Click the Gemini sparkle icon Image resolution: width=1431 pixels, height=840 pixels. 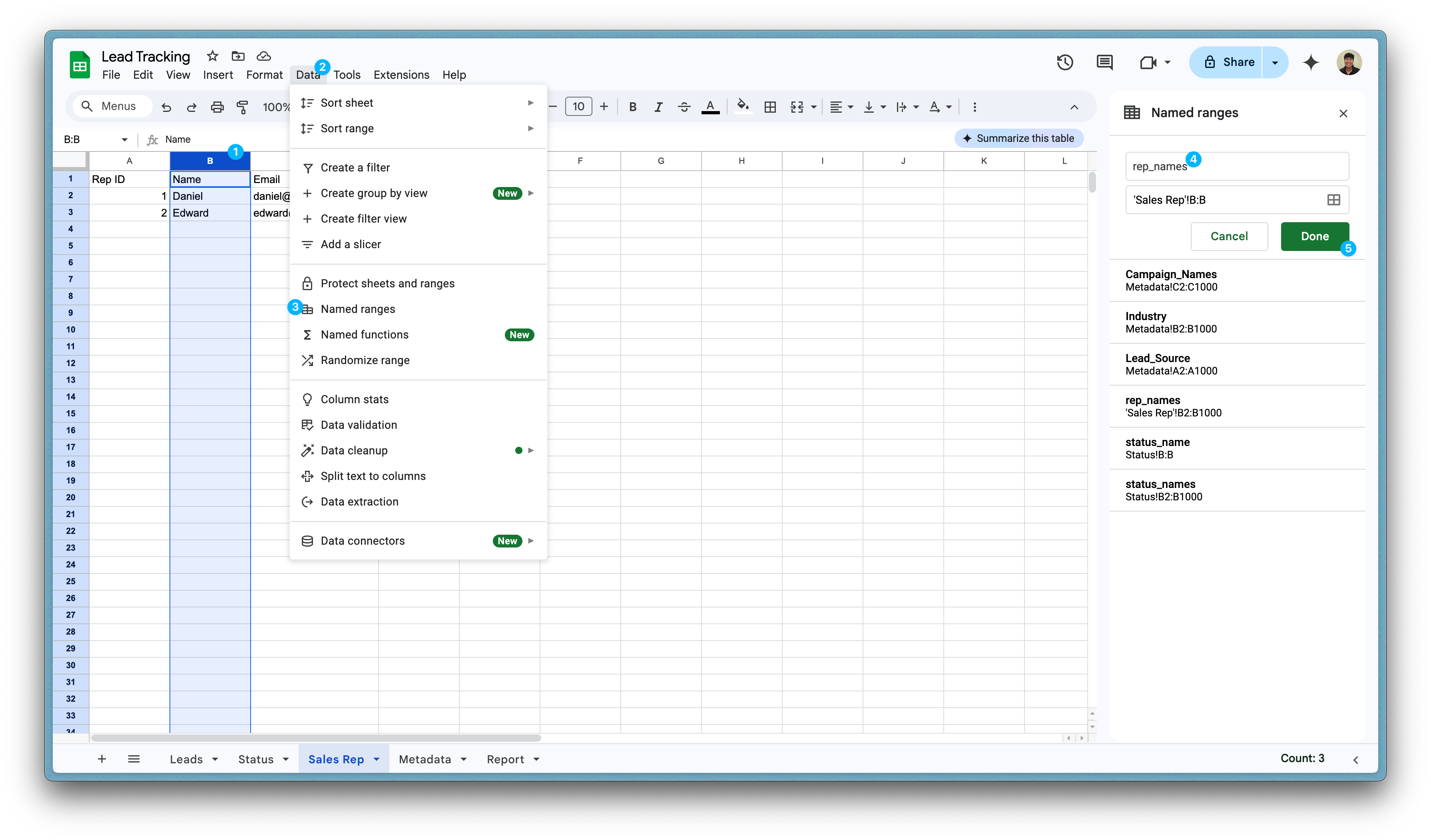click(1311, 62)
